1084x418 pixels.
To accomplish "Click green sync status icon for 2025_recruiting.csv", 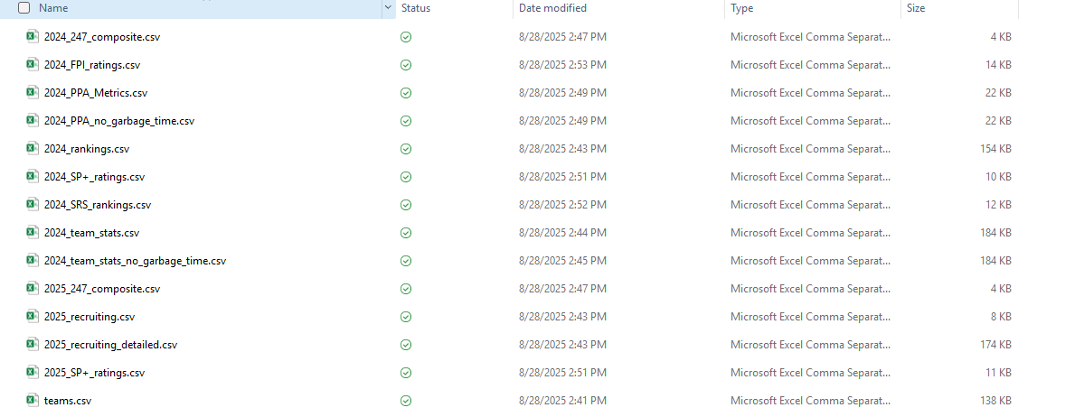I will click(405, 317).
